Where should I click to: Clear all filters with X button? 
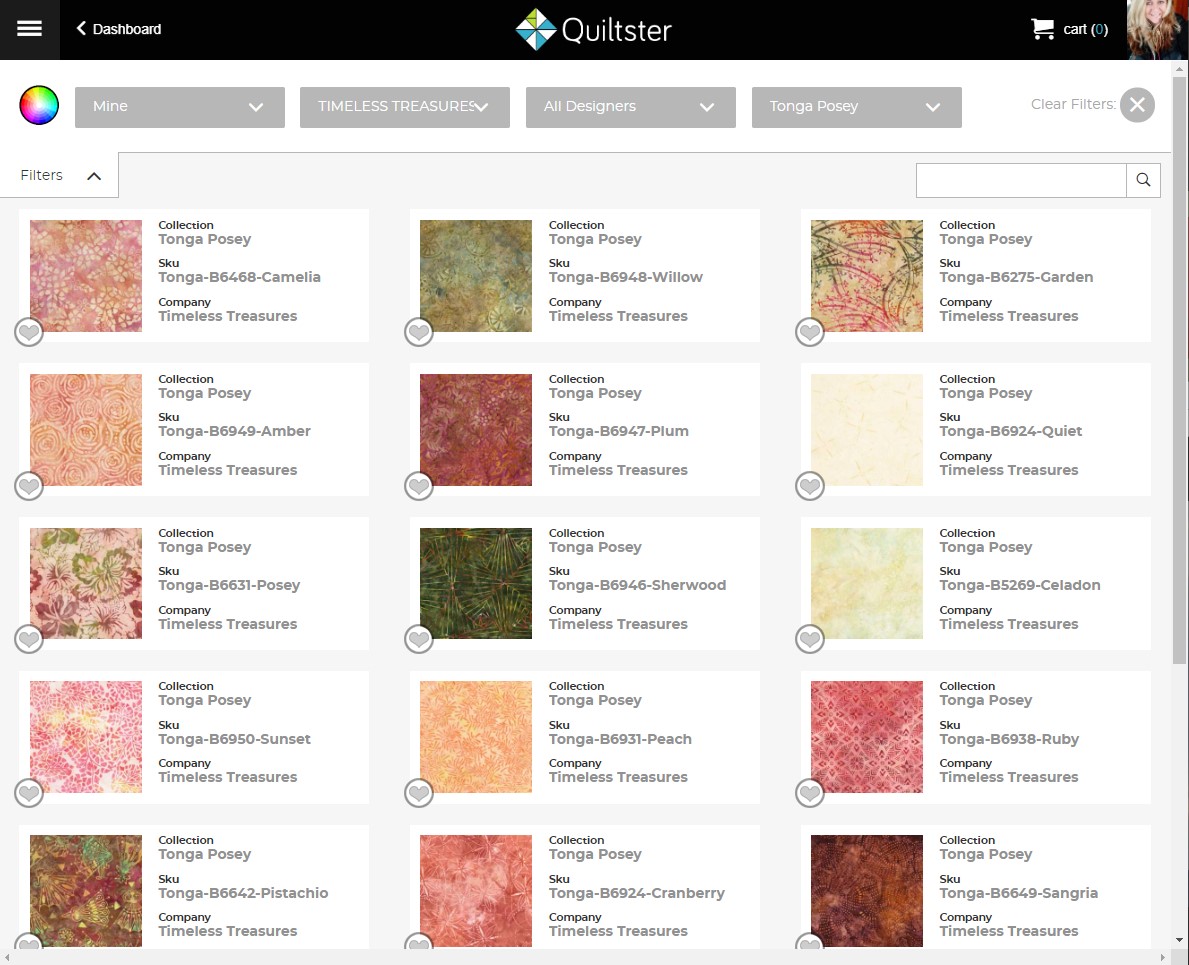click(1137, 105)
